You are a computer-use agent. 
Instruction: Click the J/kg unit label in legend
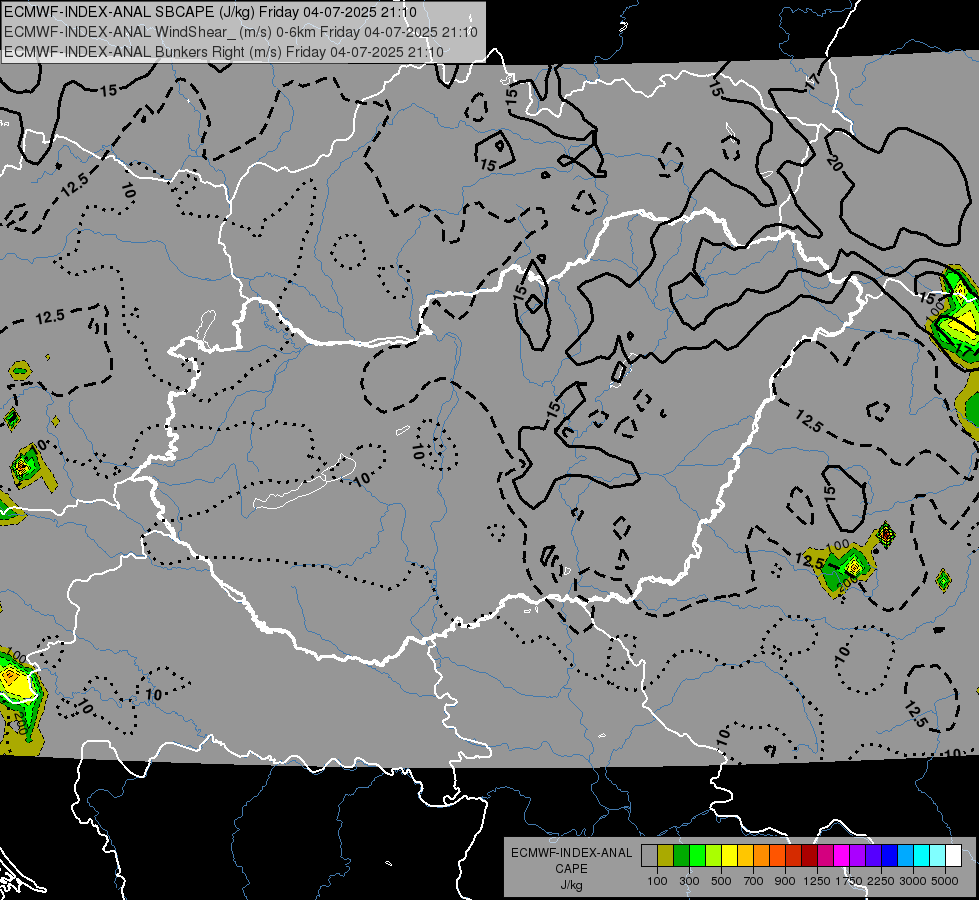point(571,885)
